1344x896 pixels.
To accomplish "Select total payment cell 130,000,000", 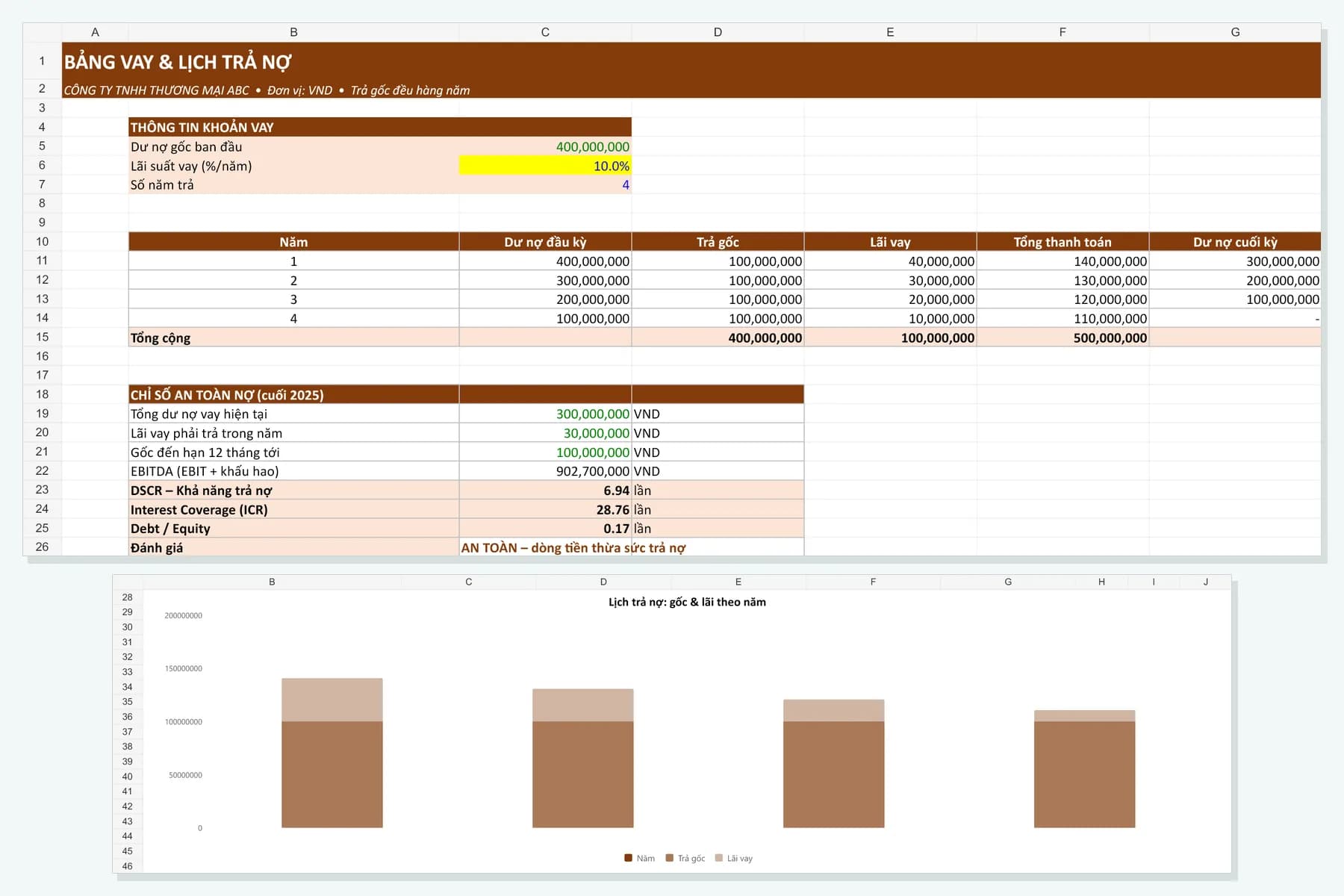I will 1063,280.
